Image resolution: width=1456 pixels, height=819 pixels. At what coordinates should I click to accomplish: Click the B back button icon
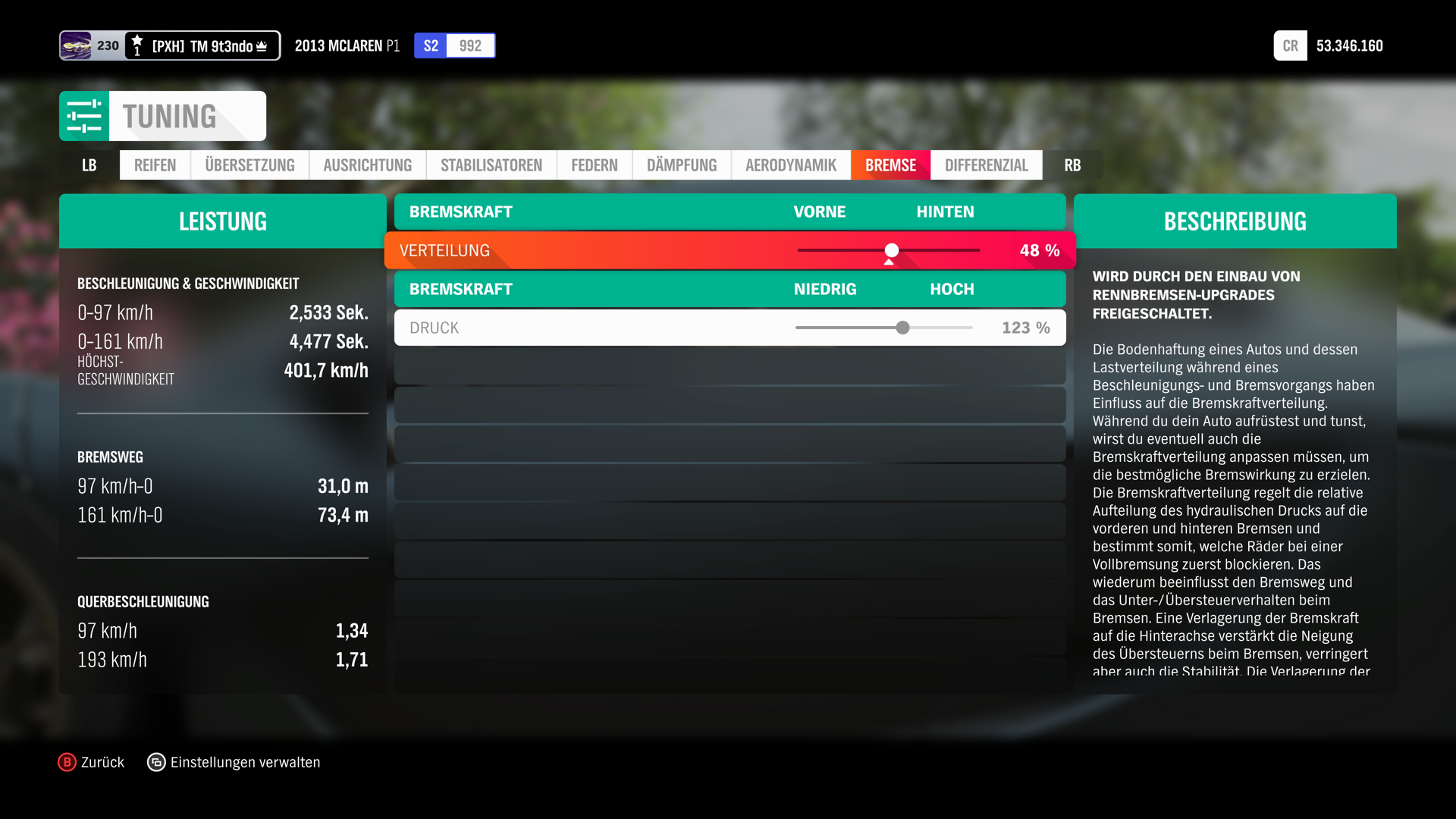click(x=67, y=762)
